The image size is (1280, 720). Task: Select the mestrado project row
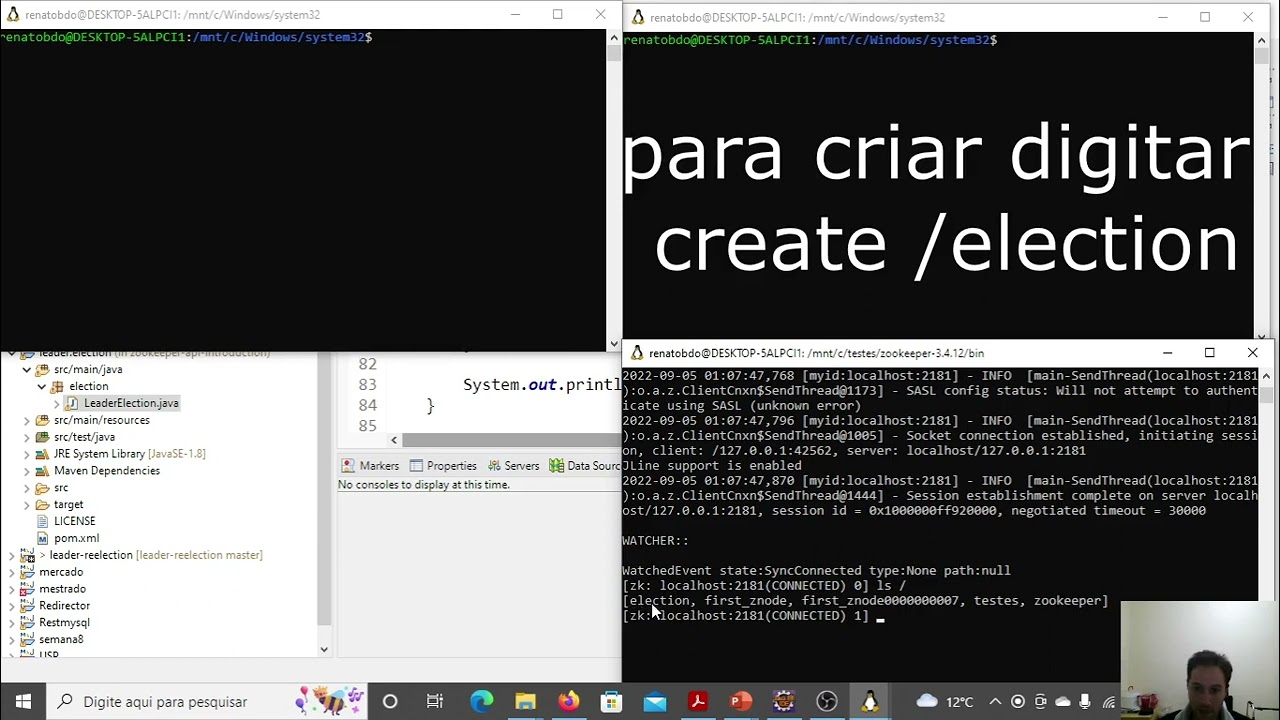(62, 589)
